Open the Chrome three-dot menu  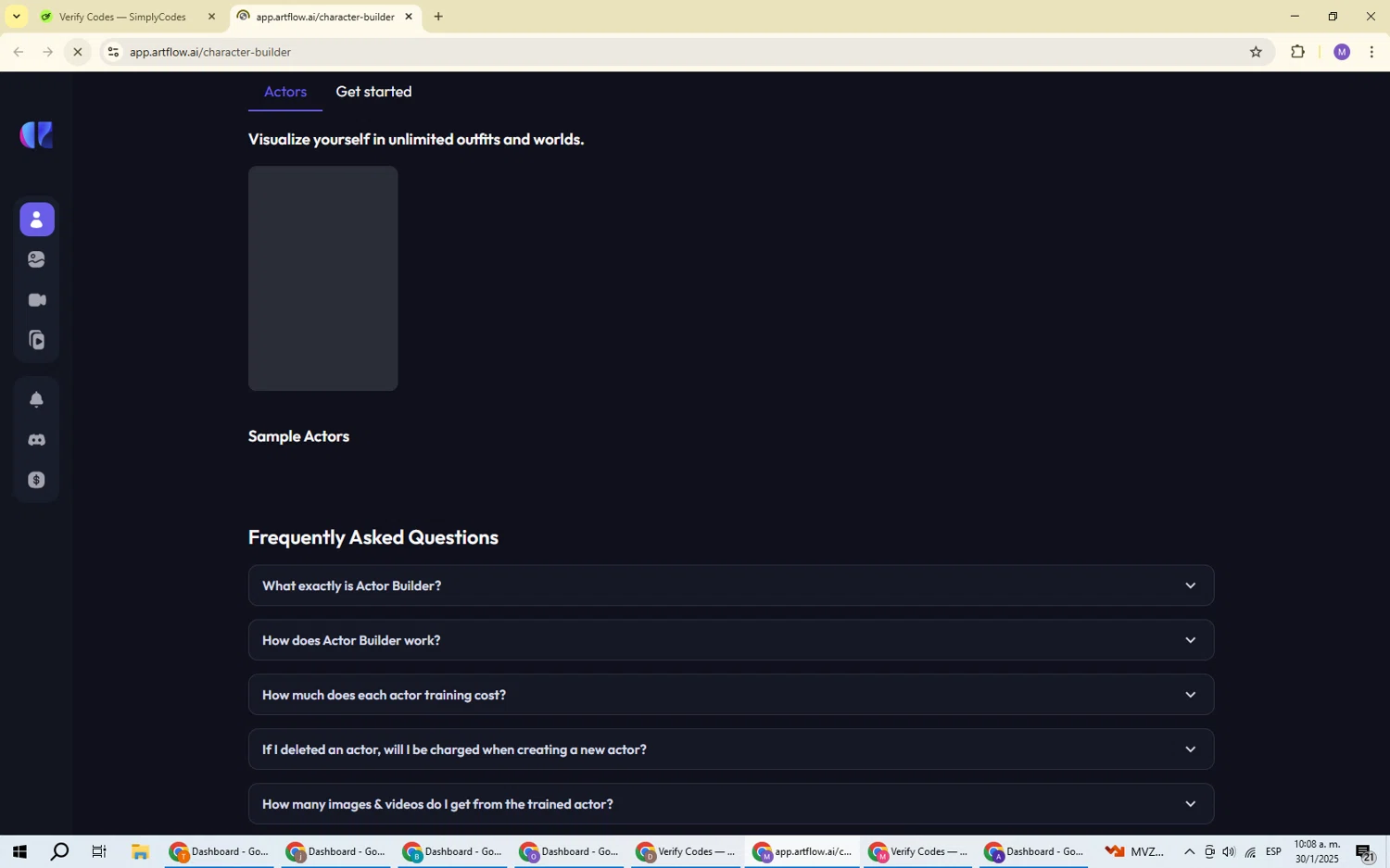tap(1372, 52)
